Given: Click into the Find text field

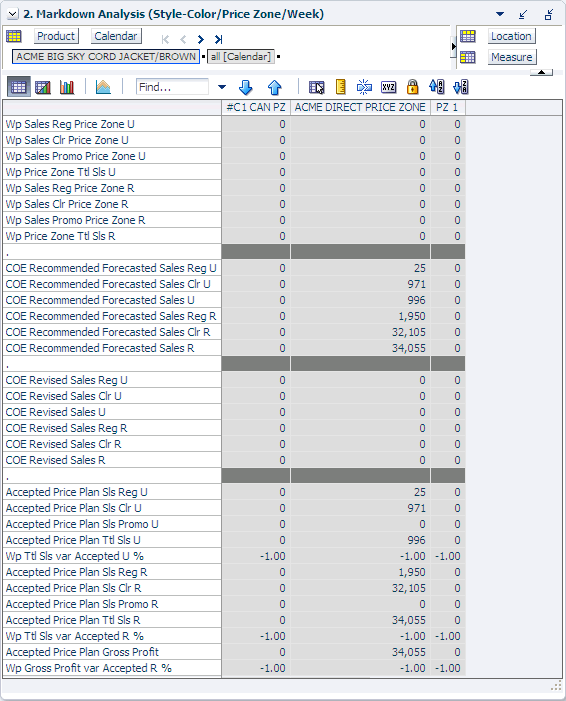Looking at the screenshot, I should [172, 87].
